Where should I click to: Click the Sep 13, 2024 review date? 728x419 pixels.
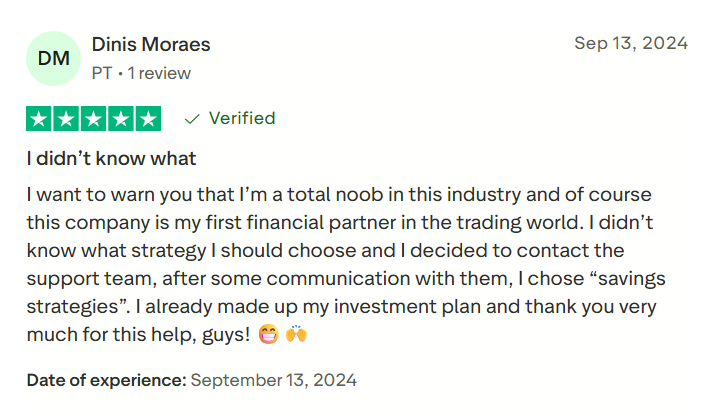coord(631,43)
